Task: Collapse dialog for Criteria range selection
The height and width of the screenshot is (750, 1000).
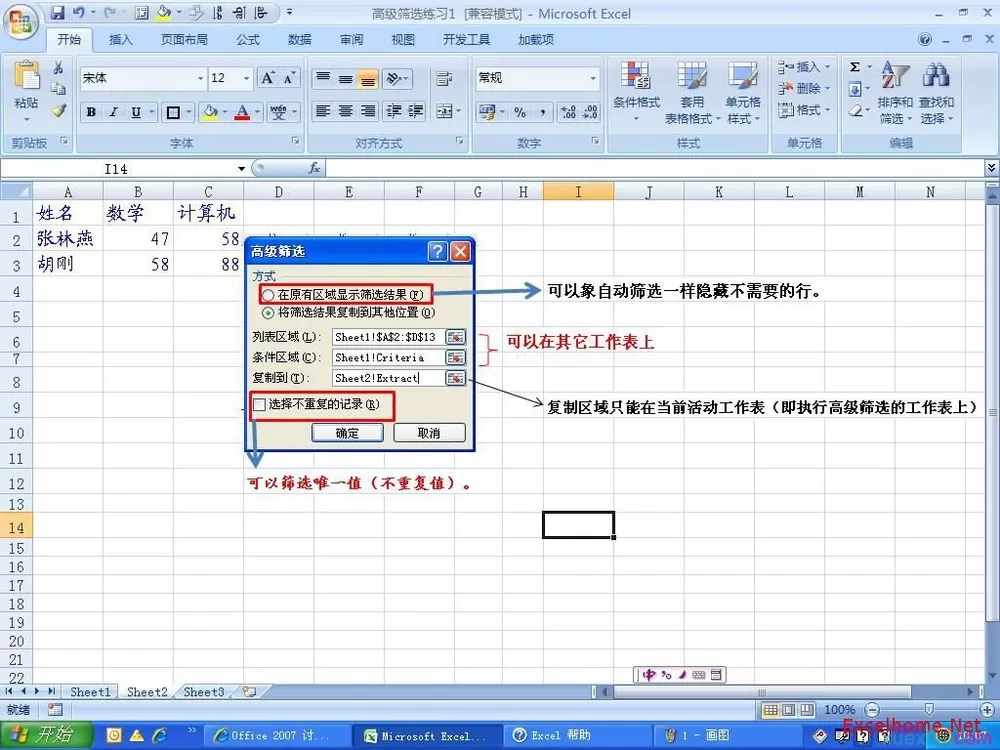Action: coord(455,357)
